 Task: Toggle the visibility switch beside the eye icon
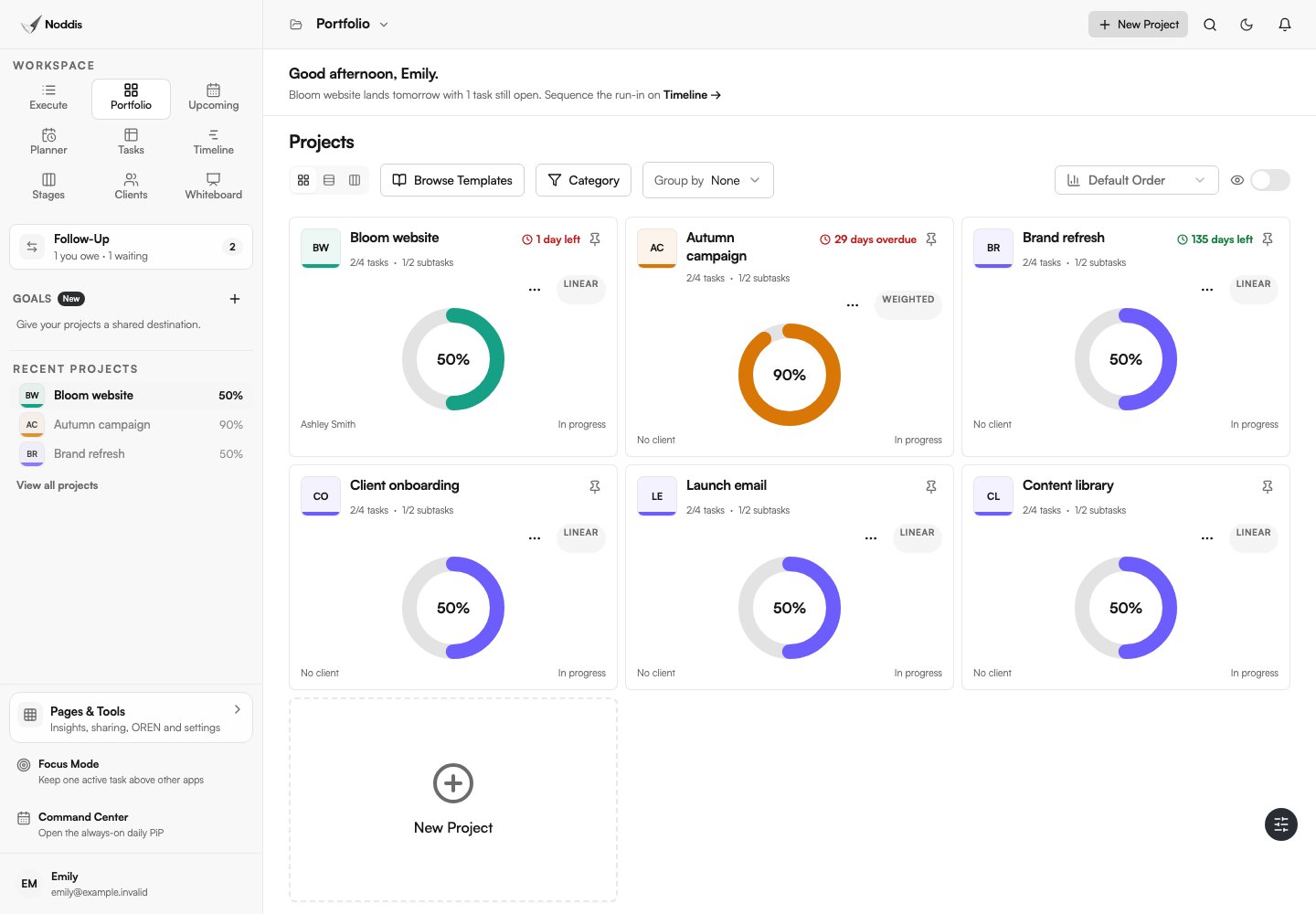click(x=1270, y=180)
